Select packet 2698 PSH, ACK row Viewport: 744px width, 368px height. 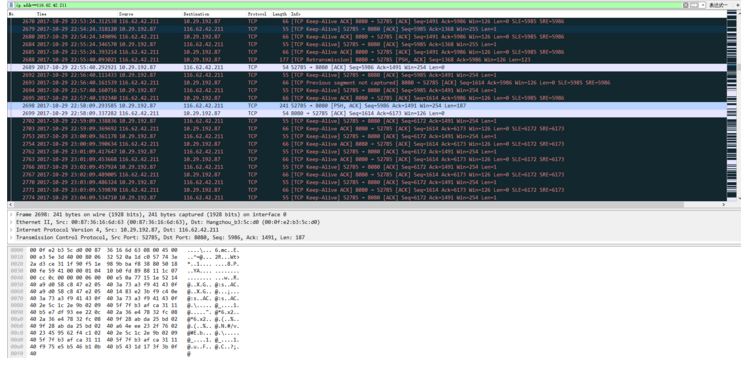point(367,106)
